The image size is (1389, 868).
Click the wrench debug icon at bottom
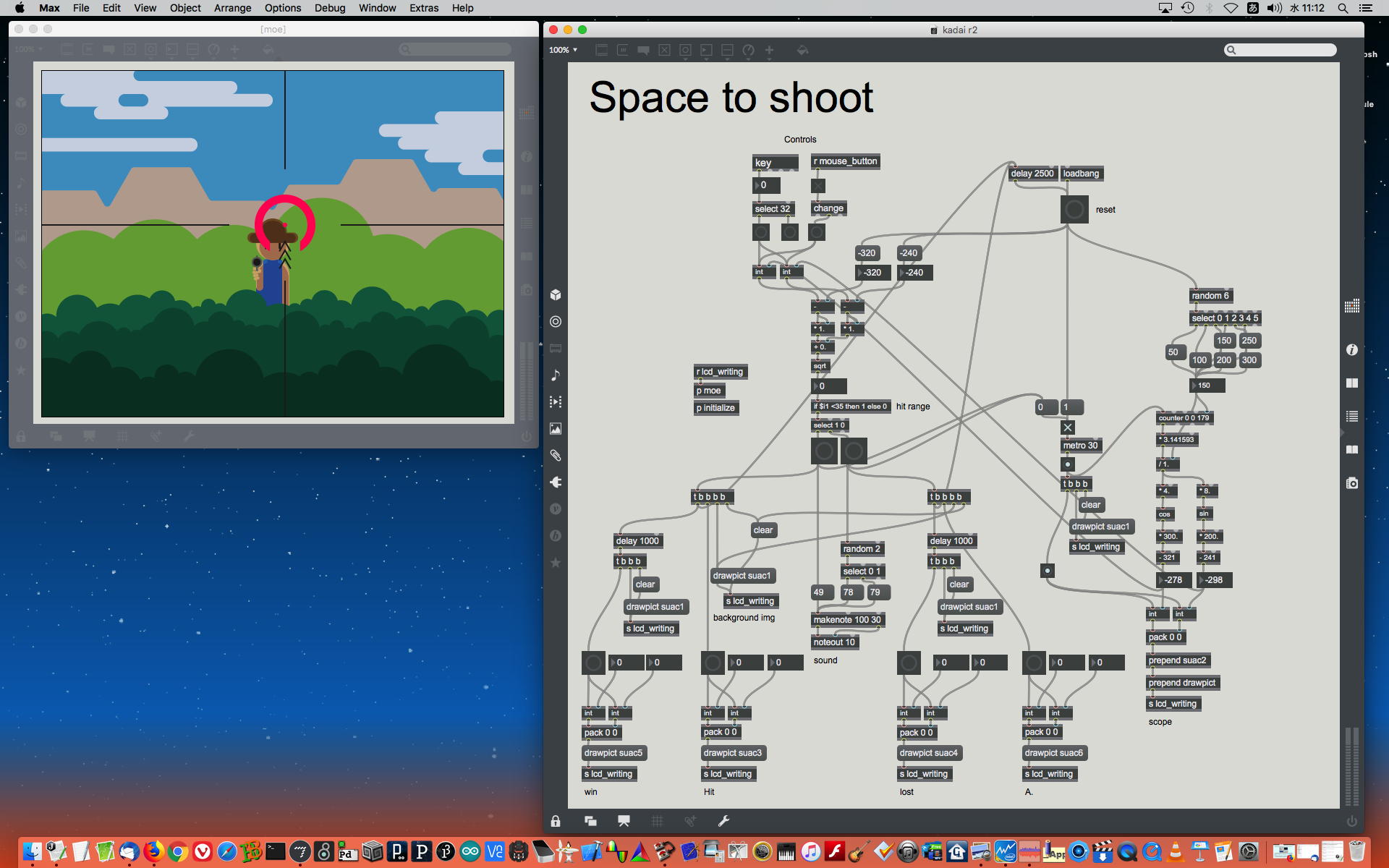pyautogui.click(x=723, y=821)
